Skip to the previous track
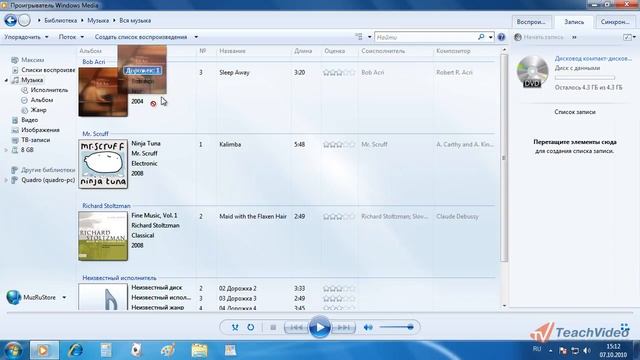Viewport: 640px width, 360px height. click(x=296, y=327)
